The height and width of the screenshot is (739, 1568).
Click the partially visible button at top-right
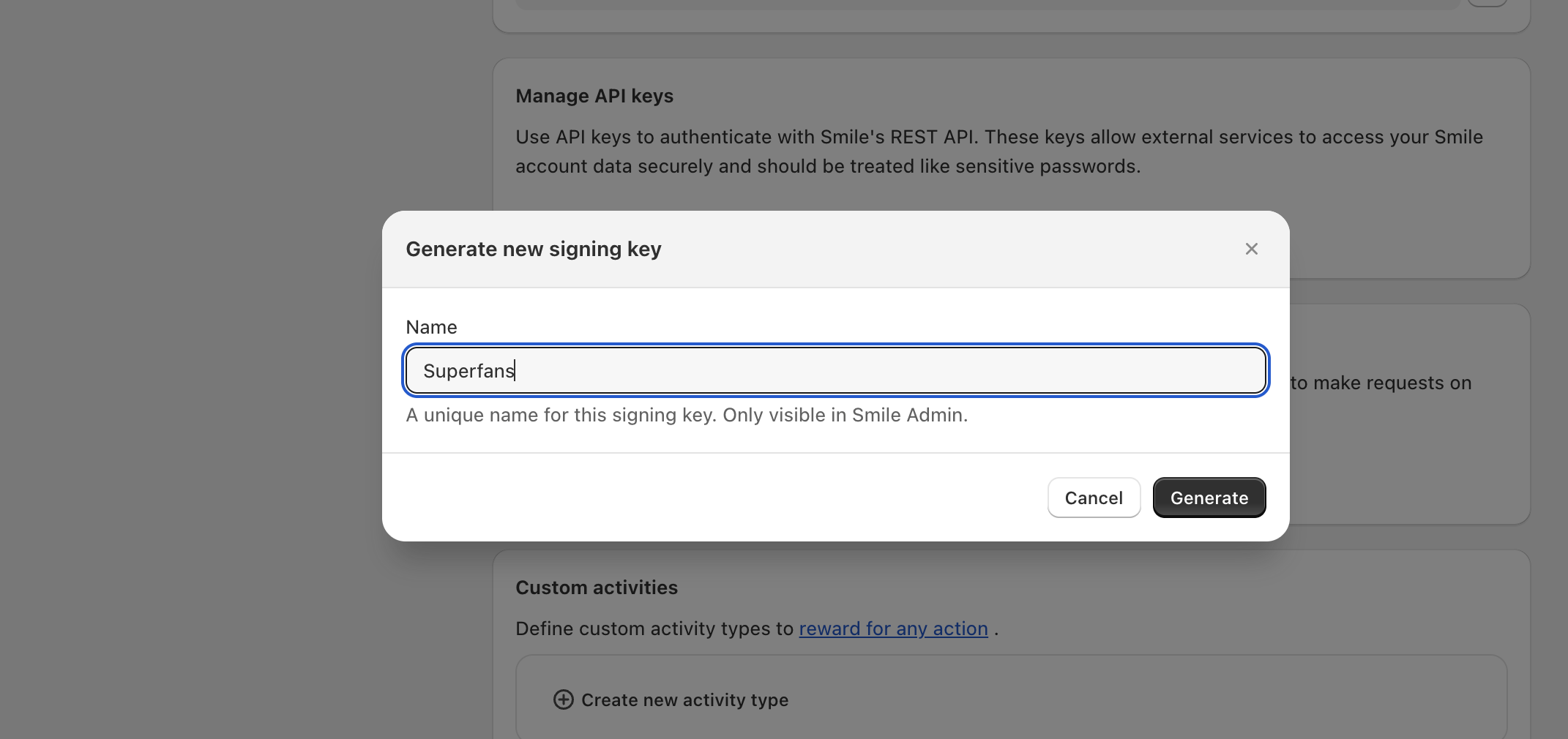(x=1487, y=2)
